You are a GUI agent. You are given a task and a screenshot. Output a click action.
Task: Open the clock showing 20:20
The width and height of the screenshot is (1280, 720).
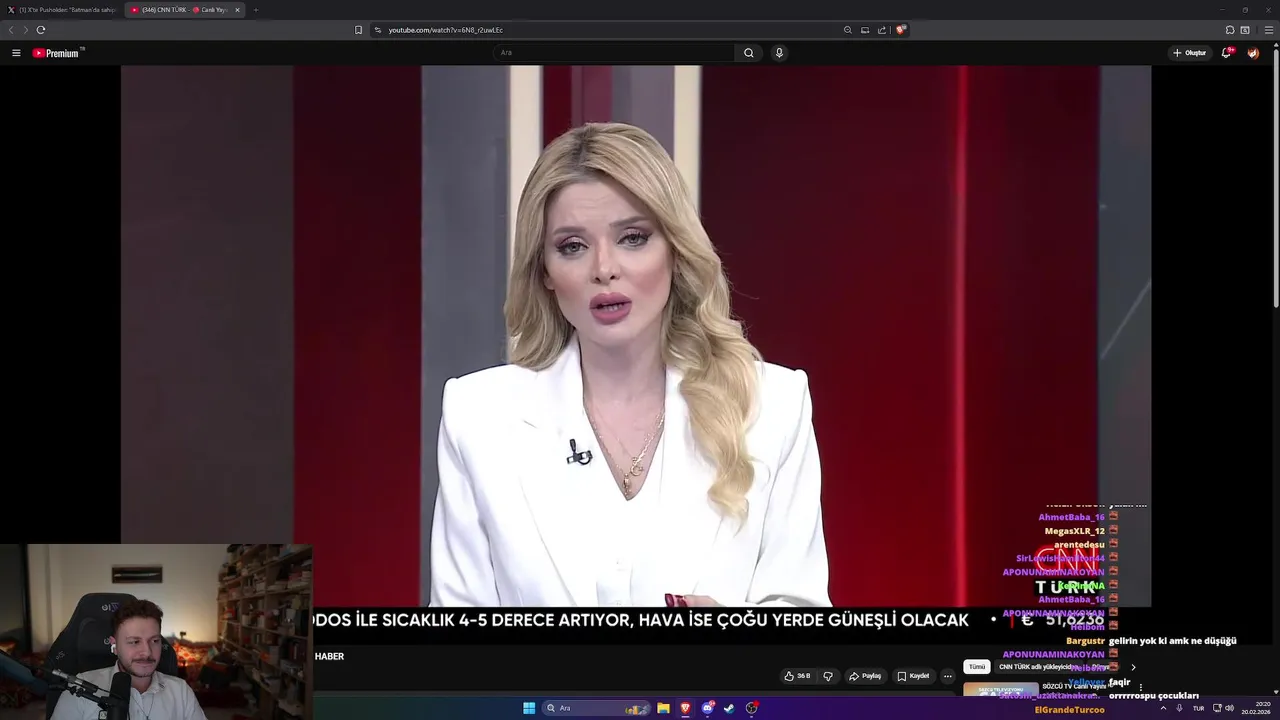click(1258, 708)
